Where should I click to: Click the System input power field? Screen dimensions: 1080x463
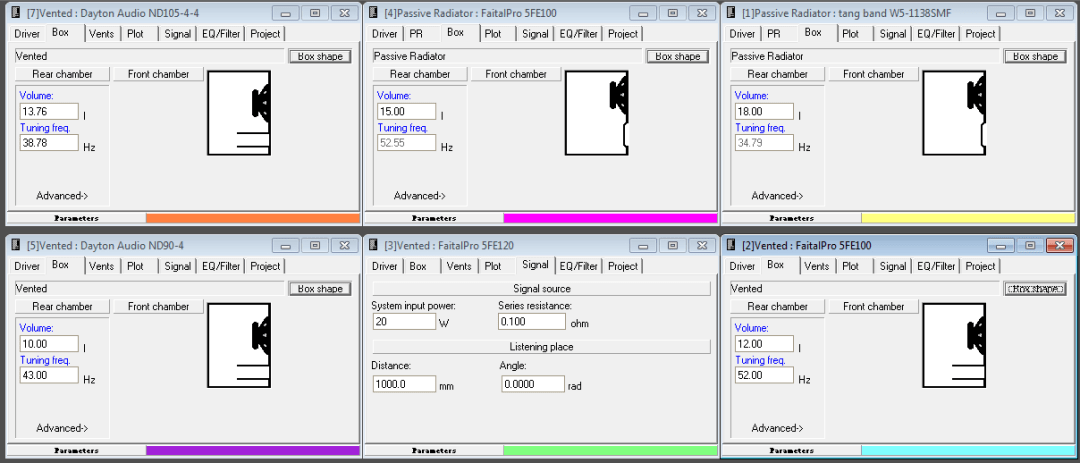tap(398, 322)
